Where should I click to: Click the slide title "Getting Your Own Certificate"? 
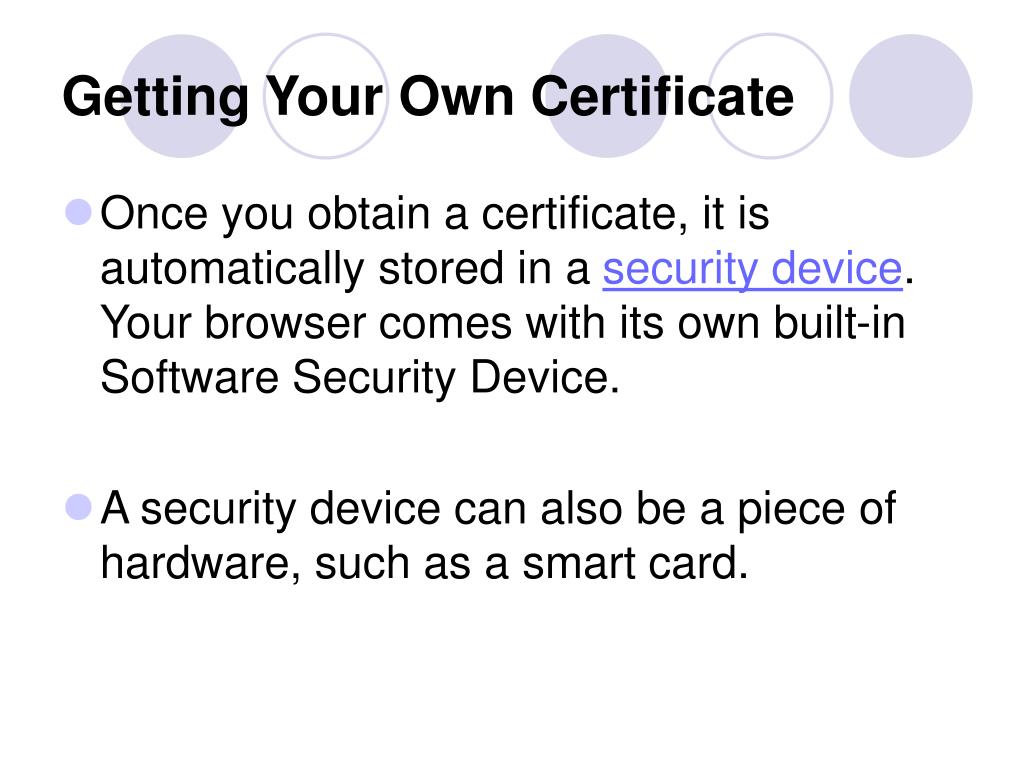pos(428,98)
